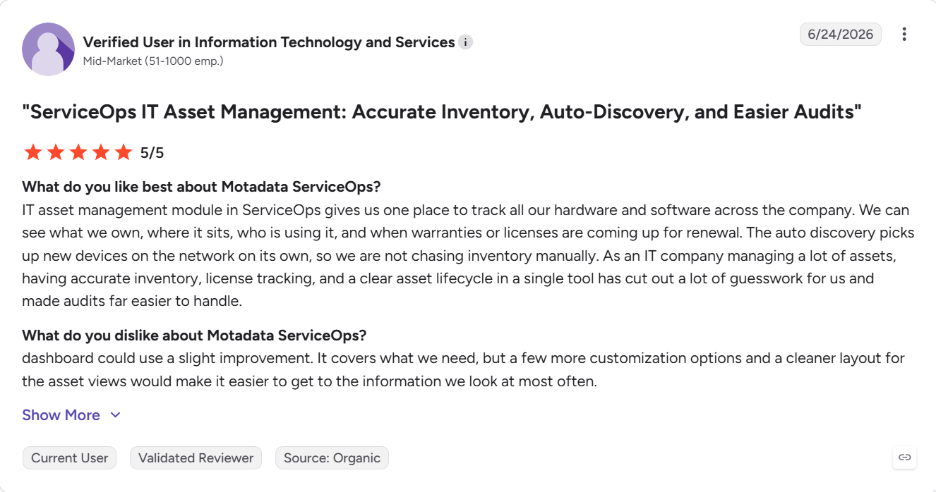Click the third rating star
The image size is (936, 492).
click(78, 152)
